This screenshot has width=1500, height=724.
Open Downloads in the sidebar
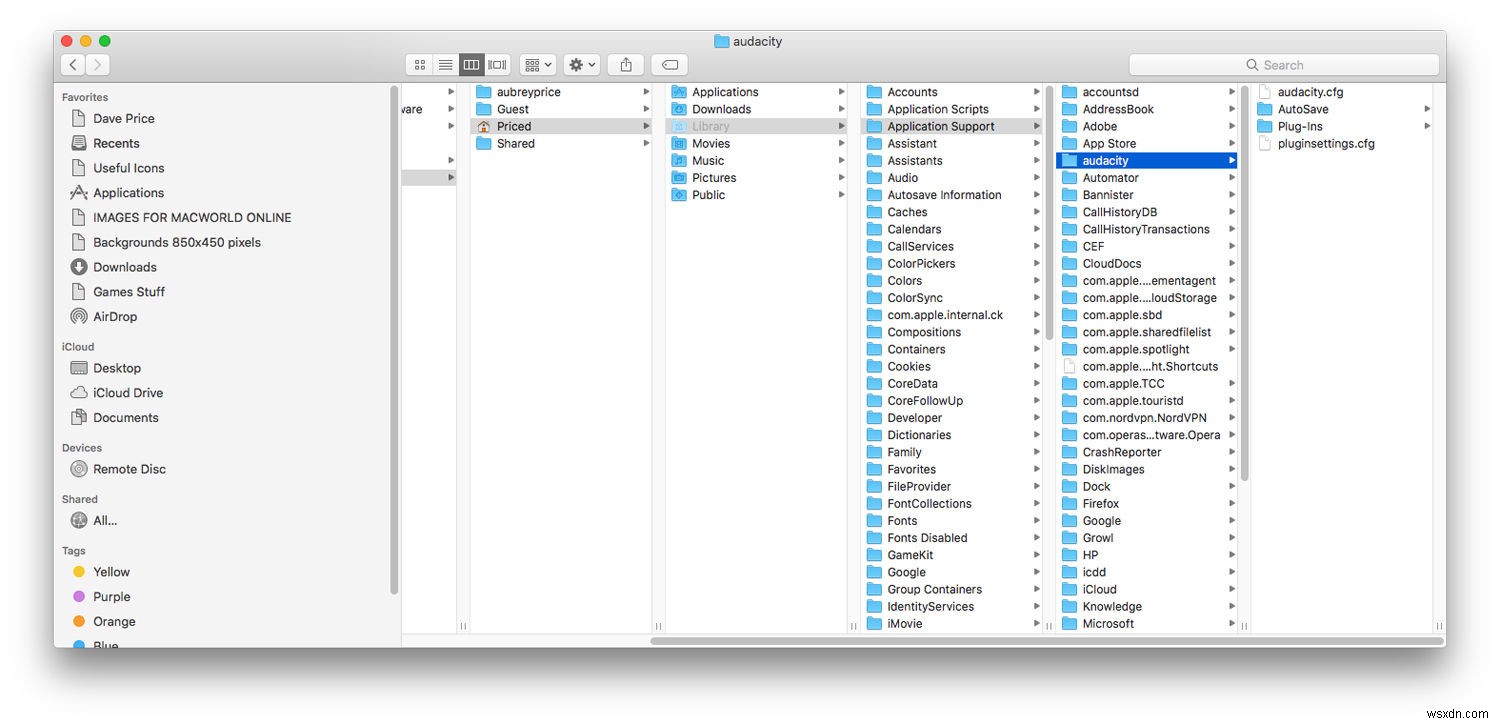pyautogui.click(x=125, y=267)
